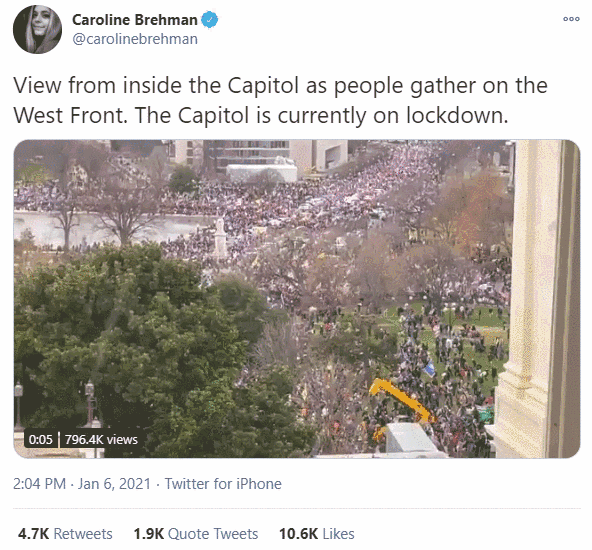Click the blue verified badge
The width and height of the screenshot is (592, 550).
[209, 20]
